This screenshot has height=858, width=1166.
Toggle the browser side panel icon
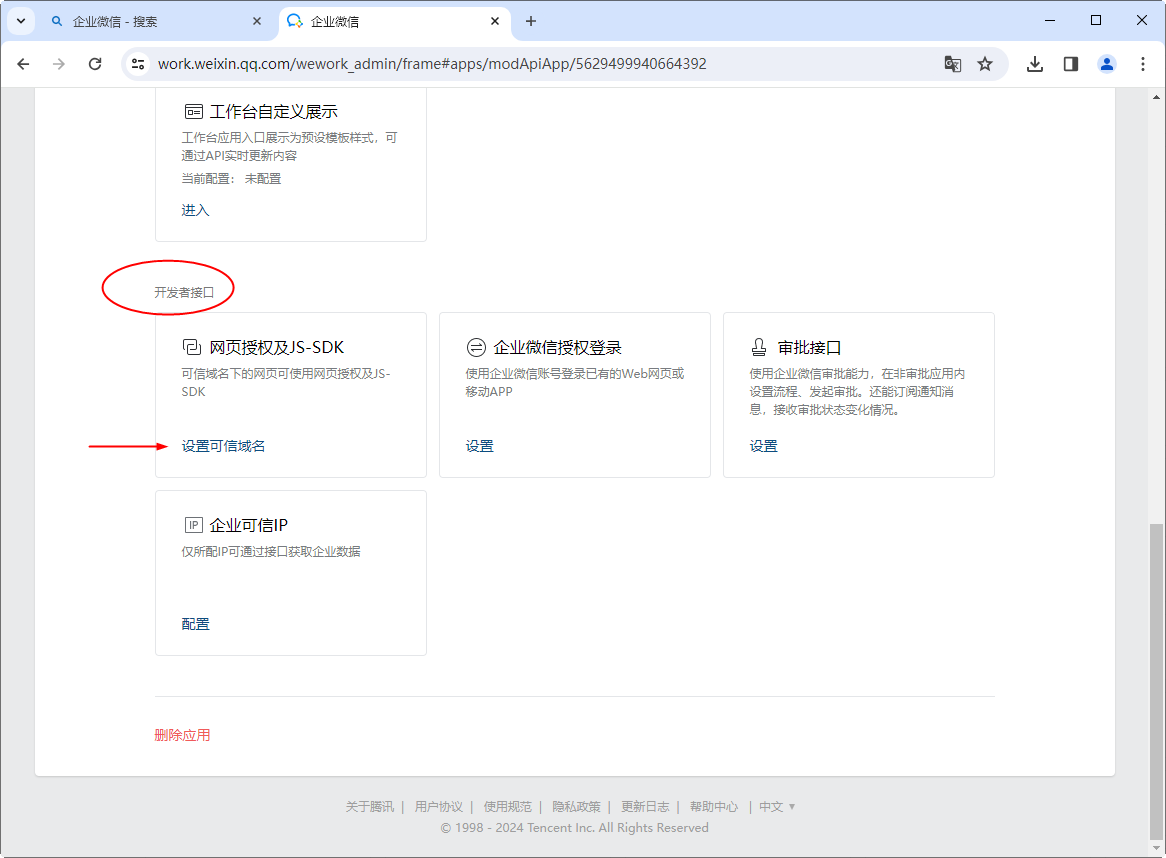1071,64
